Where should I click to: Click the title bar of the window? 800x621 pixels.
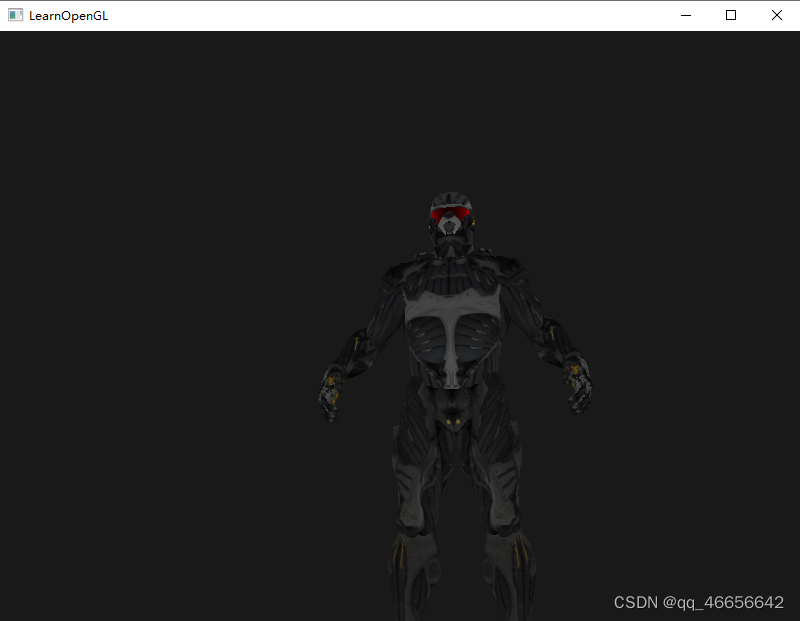click(400, 15)
